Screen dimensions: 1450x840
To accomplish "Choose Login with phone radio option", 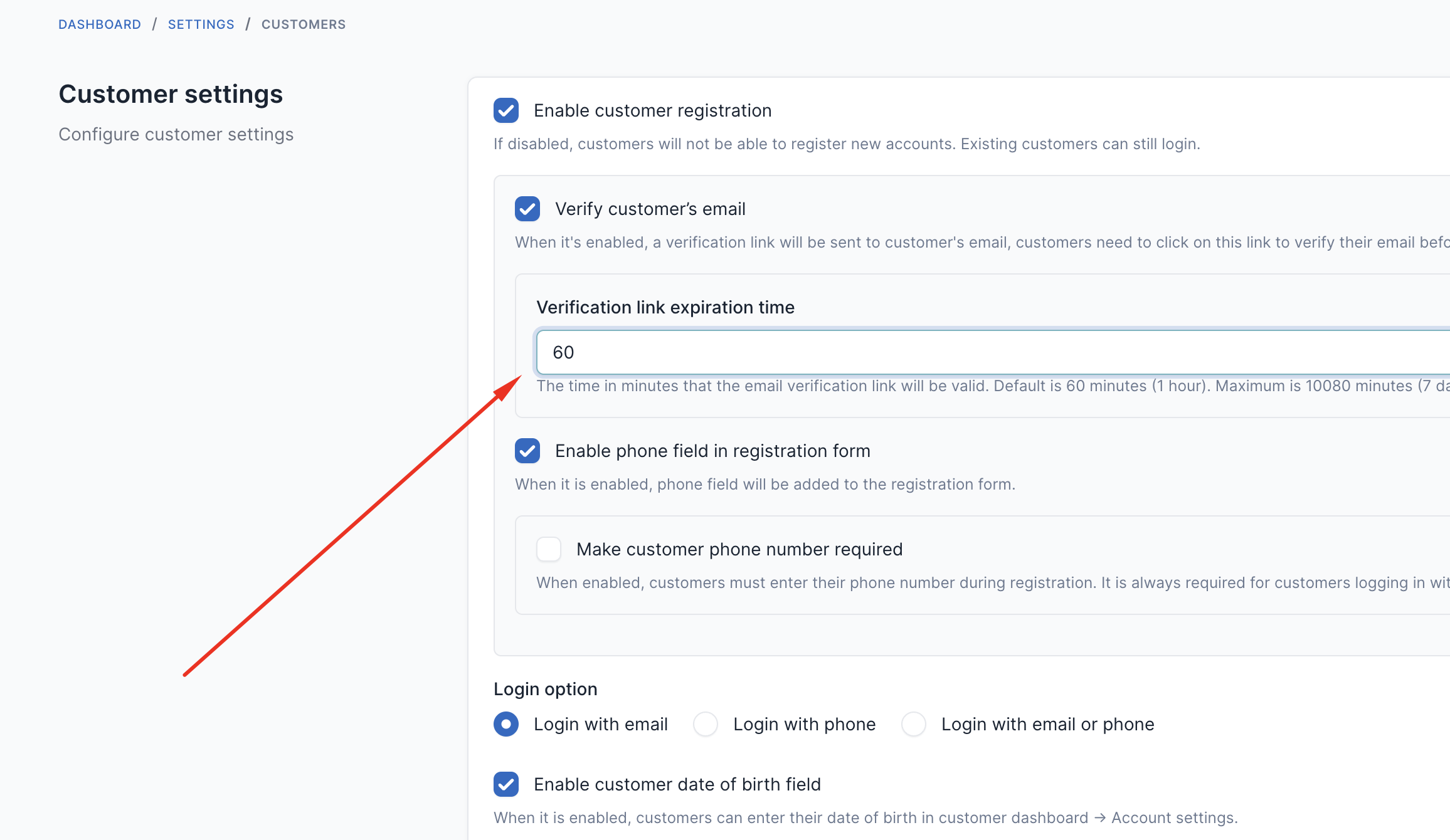I will (706, 724).
